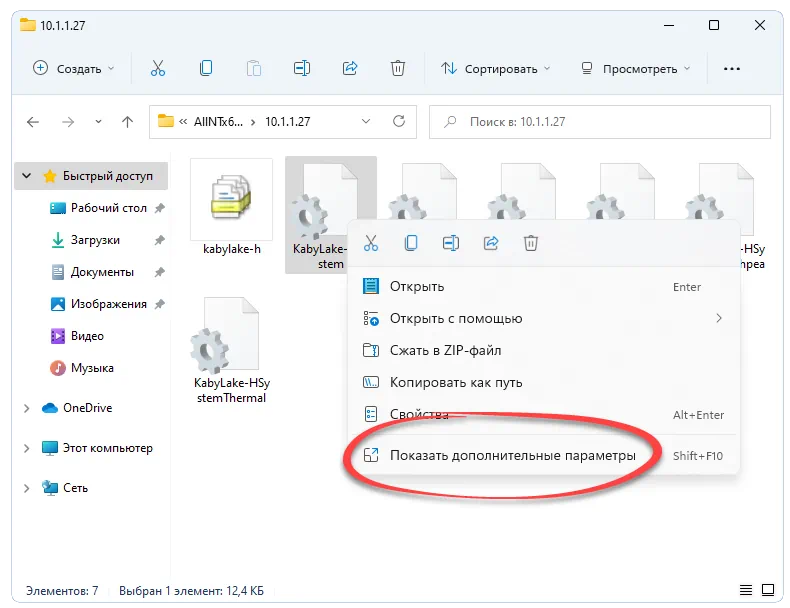Switch to large icons view in status bar
This screenshot has height=608, width=790.
coord(768,589)
